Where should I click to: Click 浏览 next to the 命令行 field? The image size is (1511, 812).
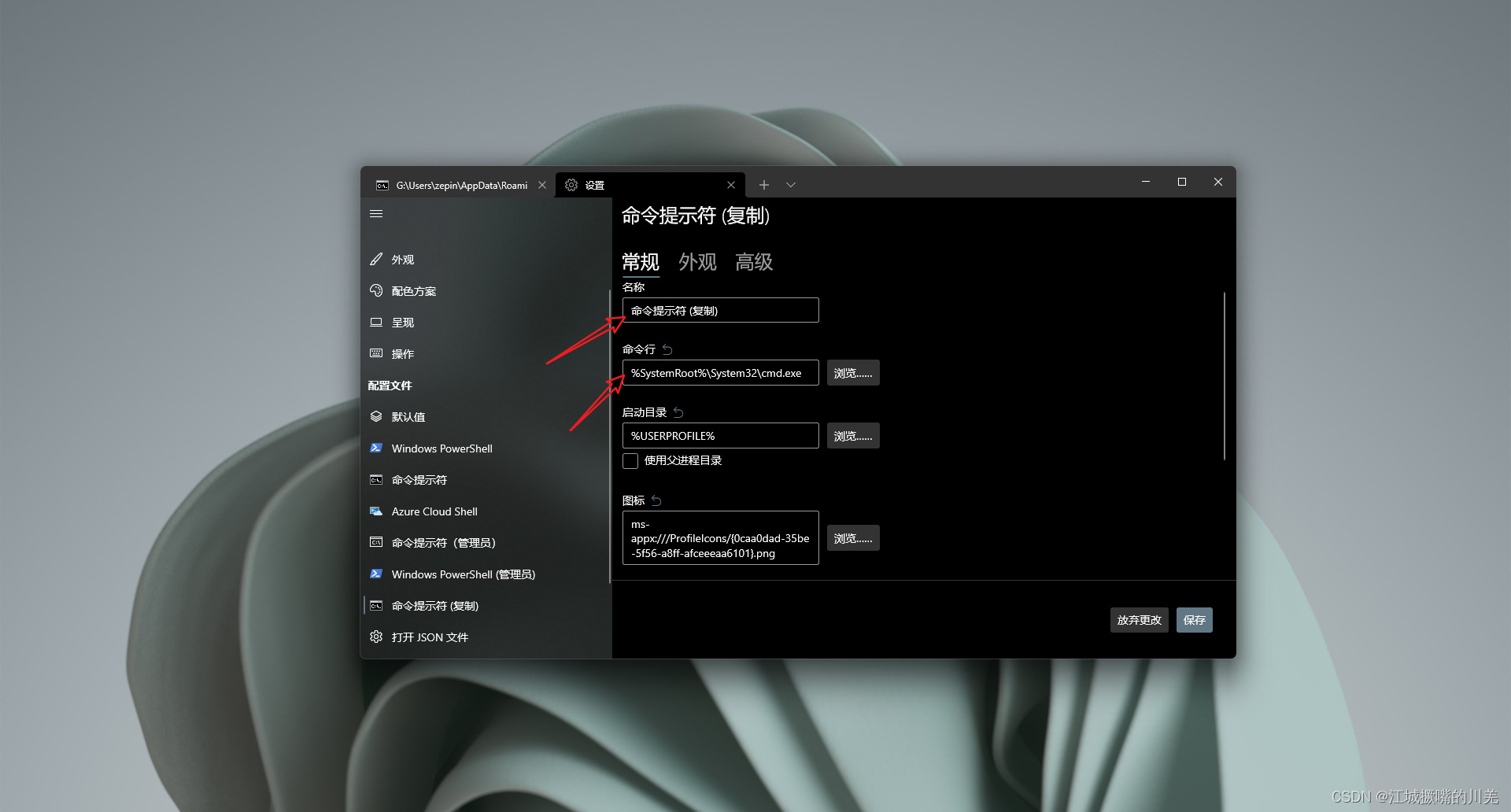pos(853,373)
